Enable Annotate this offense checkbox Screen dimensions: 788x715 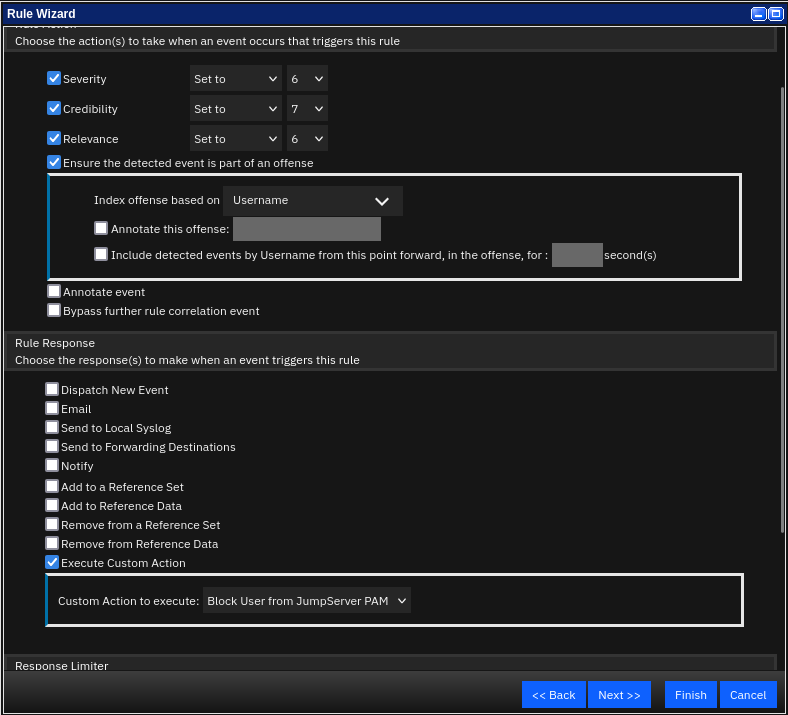tap(101, 228)
